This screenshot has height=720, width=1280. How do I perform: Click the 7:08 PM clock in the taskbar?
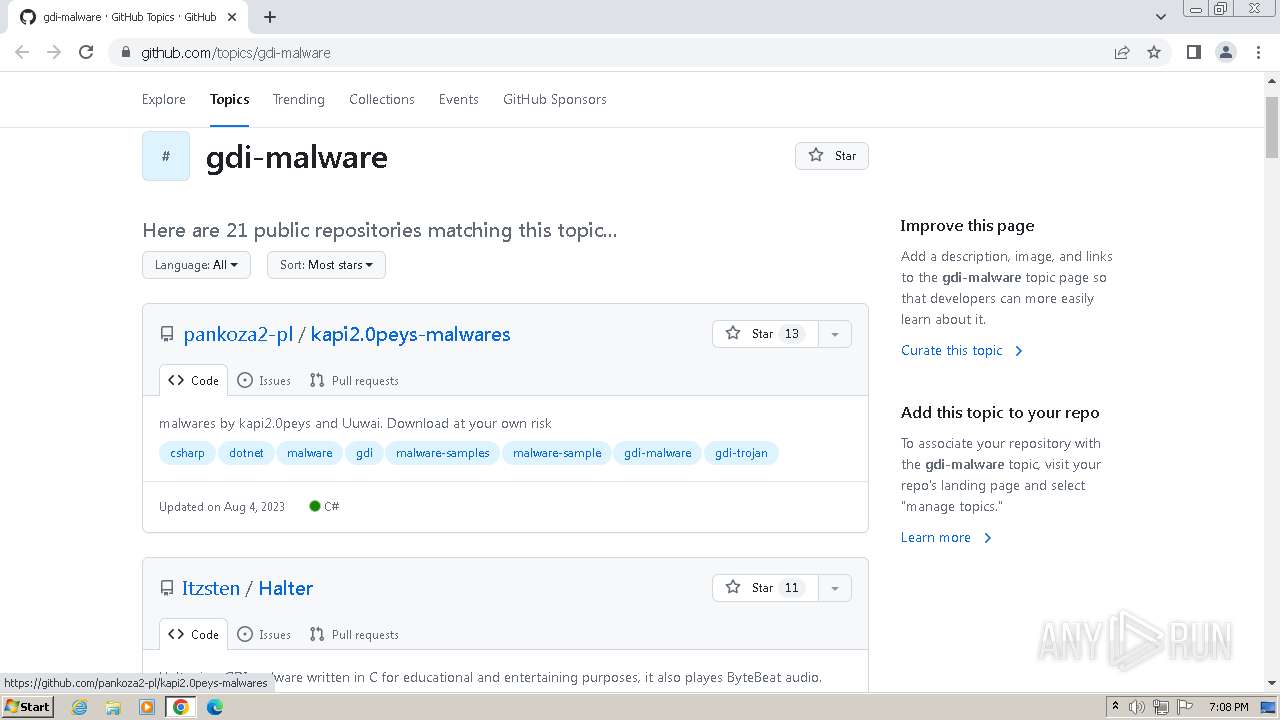click(1228, 707)
